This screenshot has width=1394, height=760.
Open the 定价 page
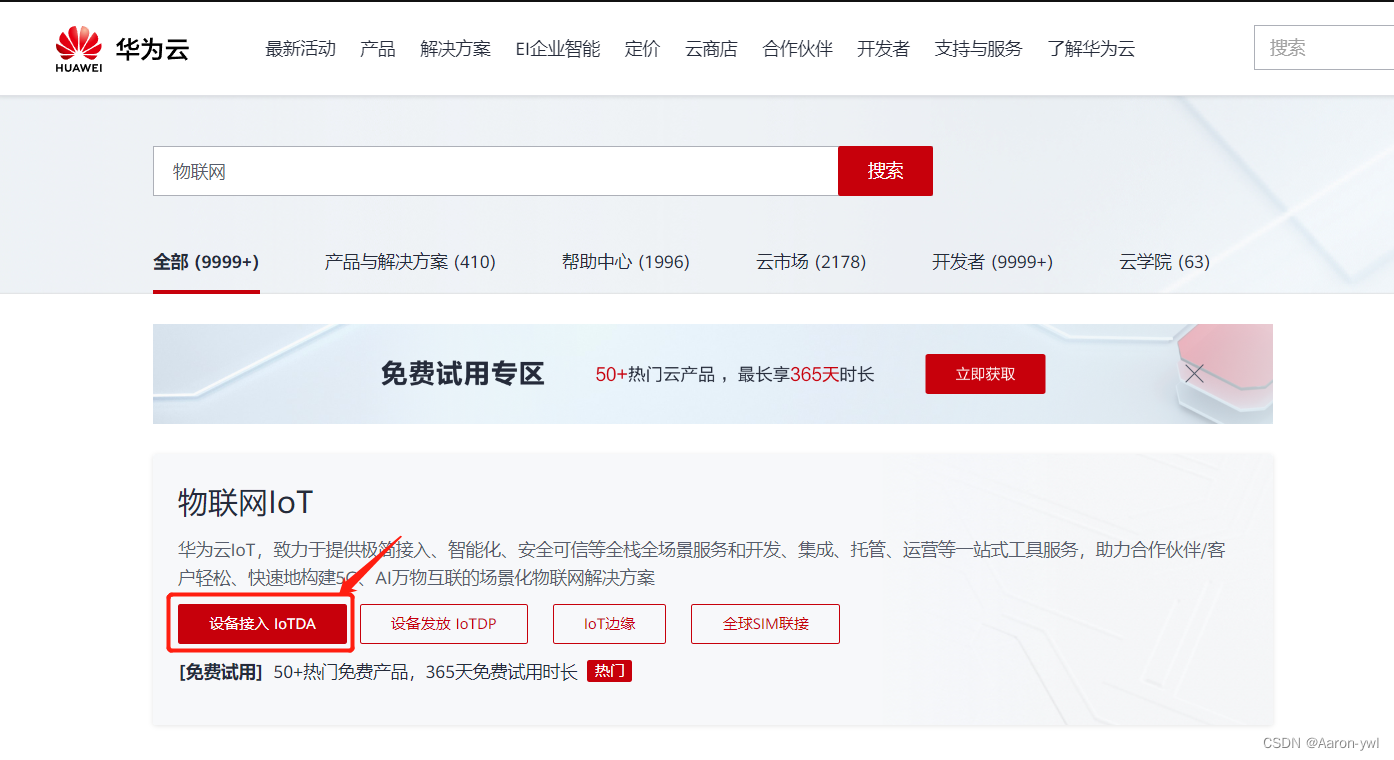click(643, 49)
